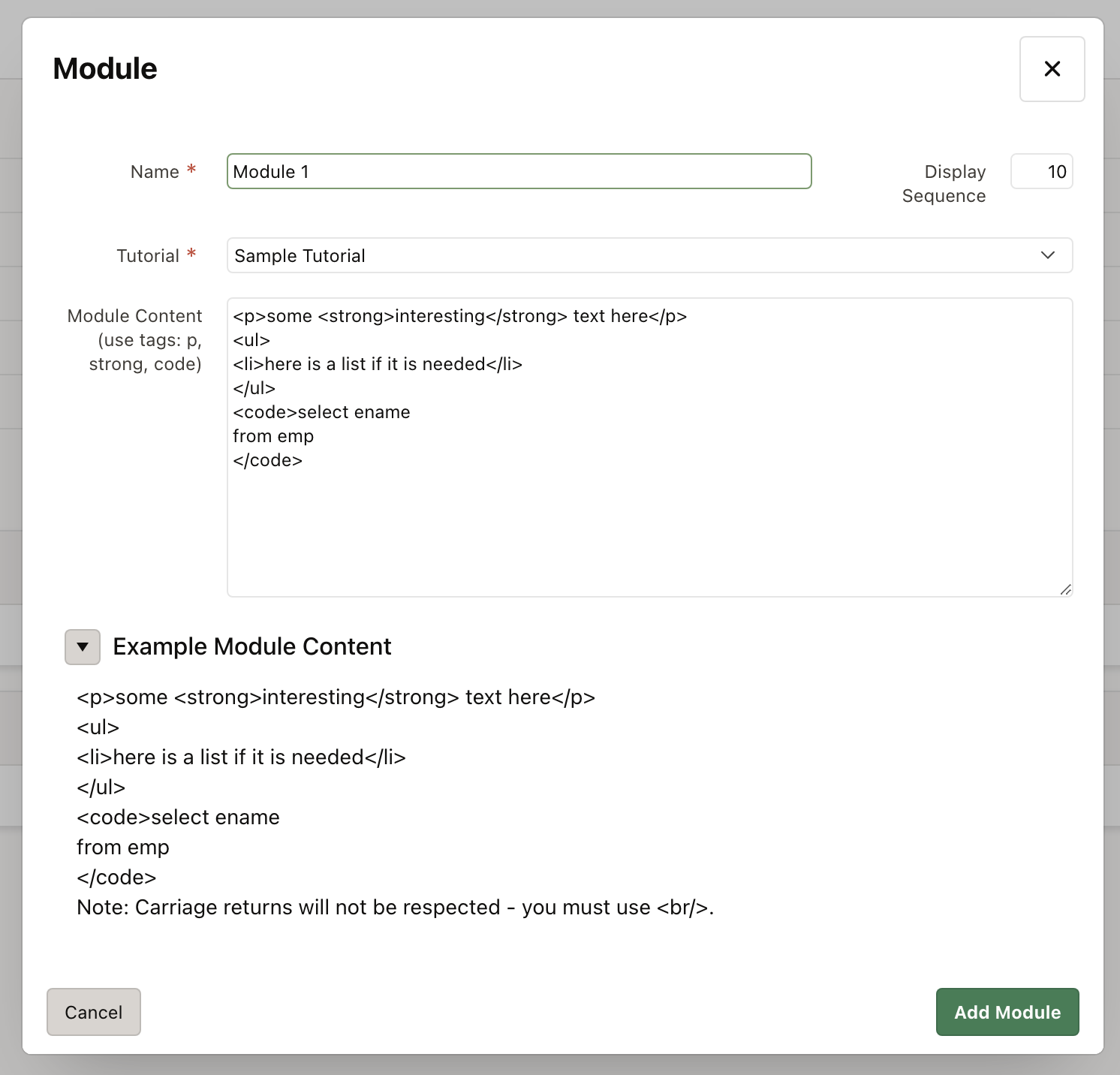Click the Example Module Content heading
This screenshot has height=1075, width=1120.
click(252, 646)
